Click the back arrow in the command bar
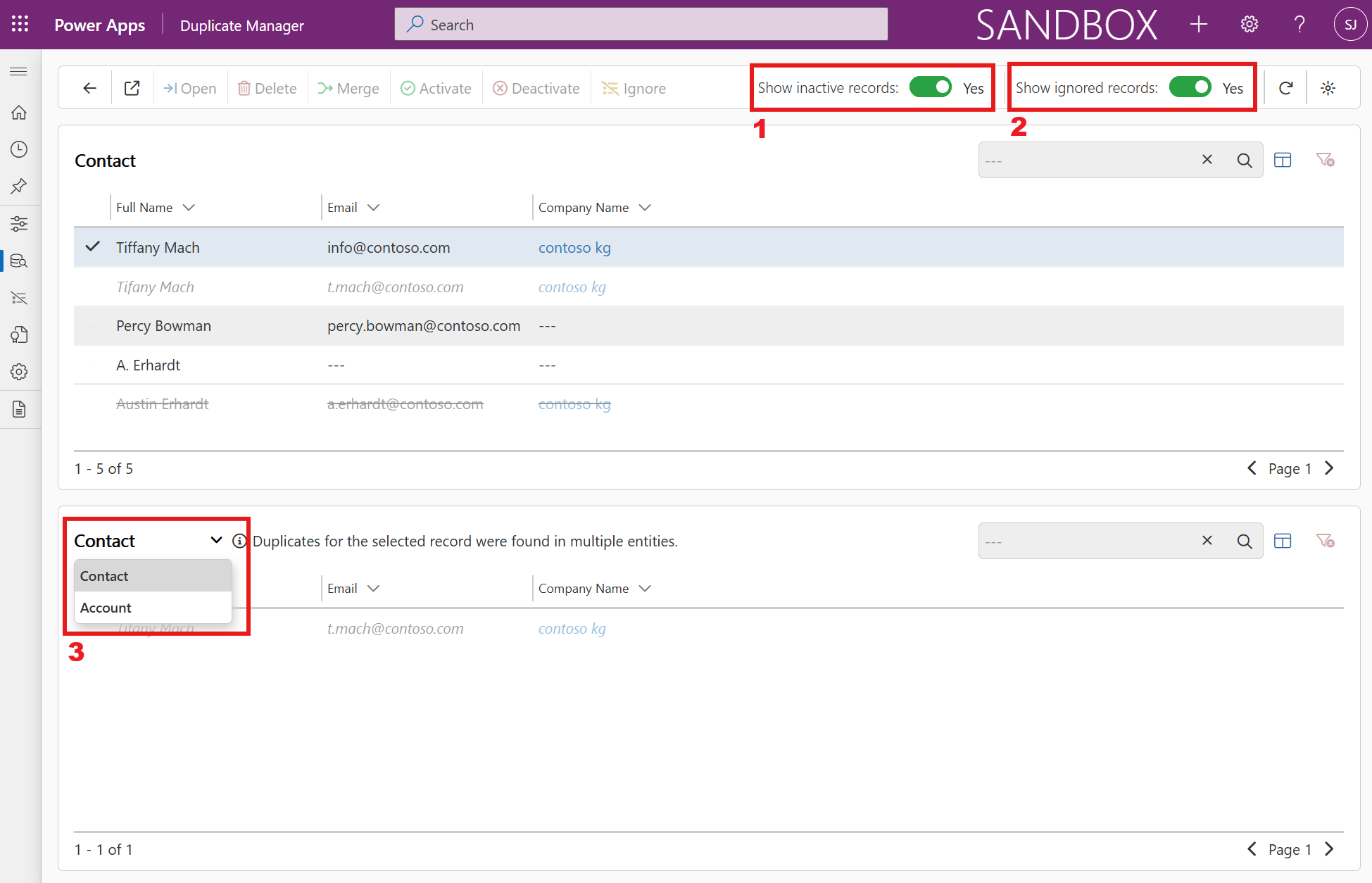The height and width of the screenshot is (883, 1372). click(x=89, y=88)
